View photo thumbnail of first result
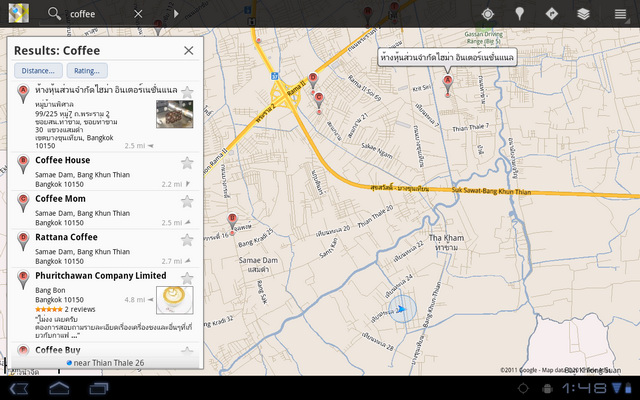Screen dimensions: 640x400 (x=175, y=114)
